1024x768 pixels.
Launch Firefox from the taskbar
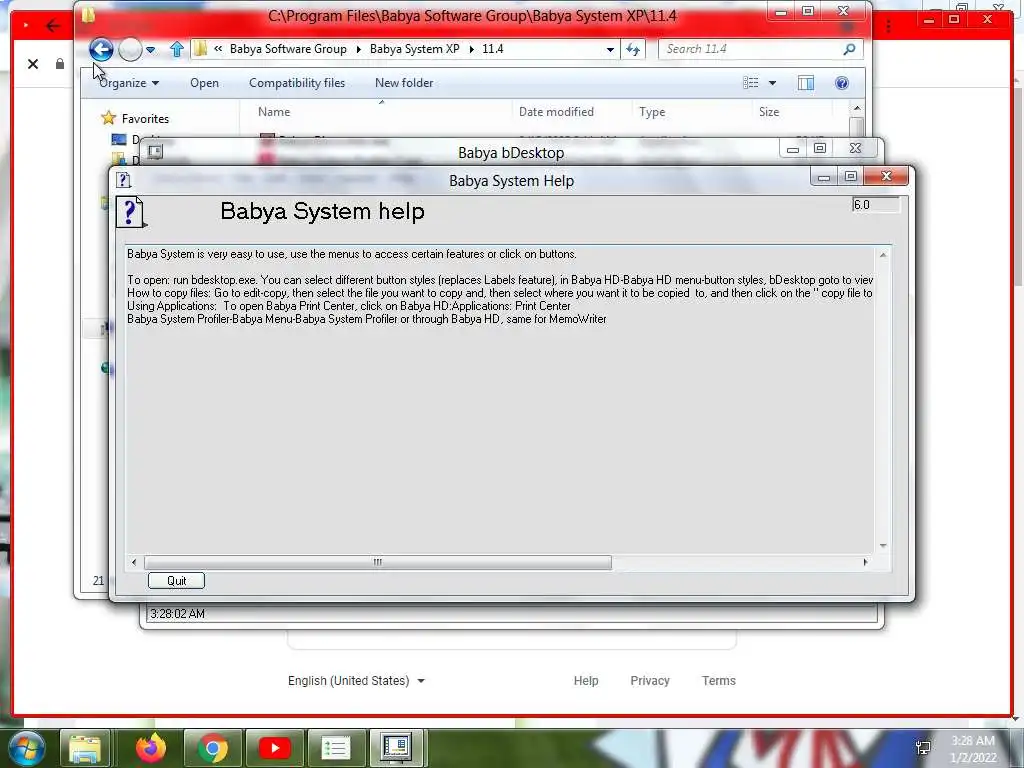click(151, 748)
